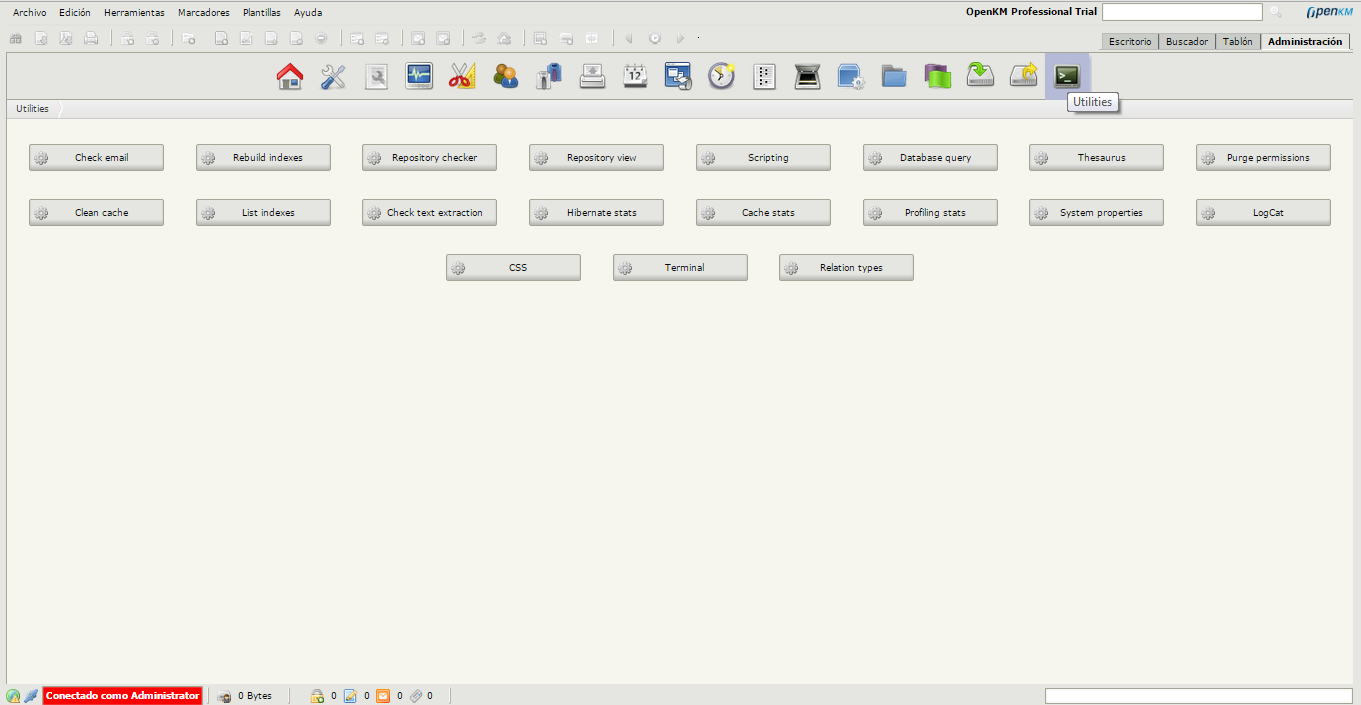
Task: Open the Herramientas menu
Action: [x=134, y=13]
